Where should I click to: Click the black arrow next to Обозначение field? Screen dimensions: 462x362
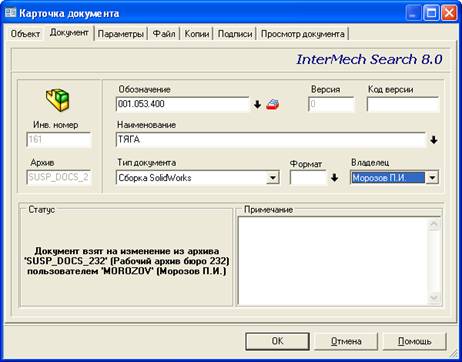pyautogui.click(x=257, y=105)
